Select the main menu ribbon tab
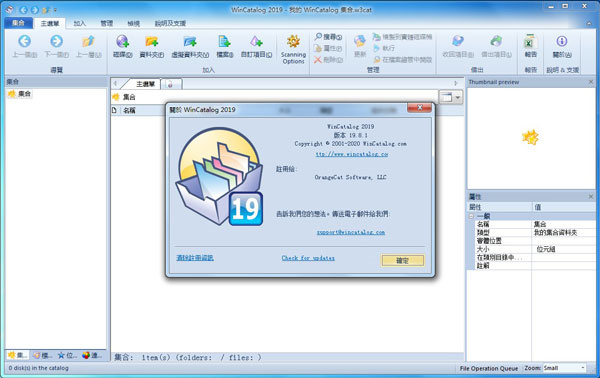The height and width of the screenshot is (378, 600). pyautogui.click(x=50, y=23)
